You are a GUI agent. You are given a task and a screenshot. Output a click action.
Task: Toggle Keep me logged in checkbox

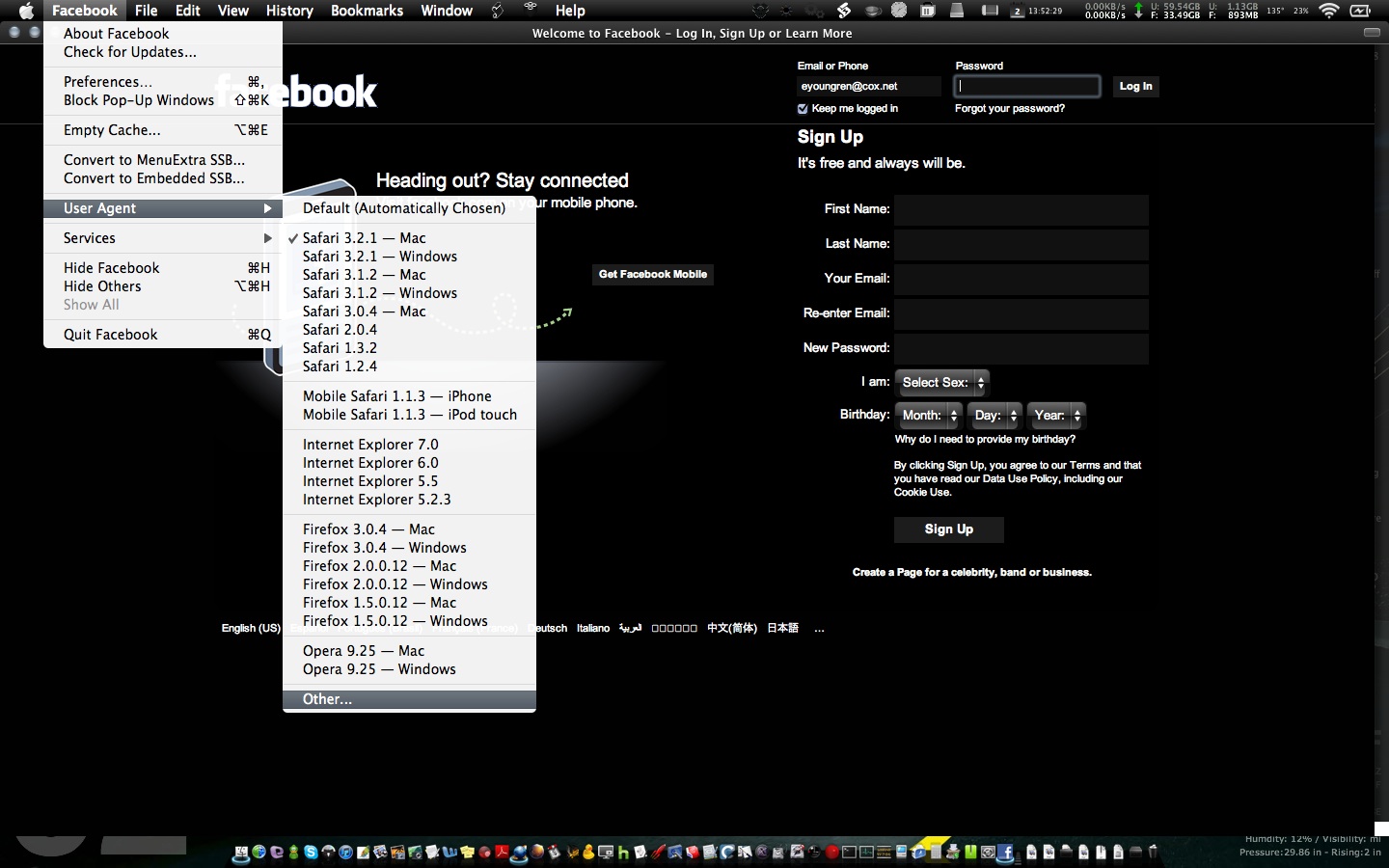803,109
